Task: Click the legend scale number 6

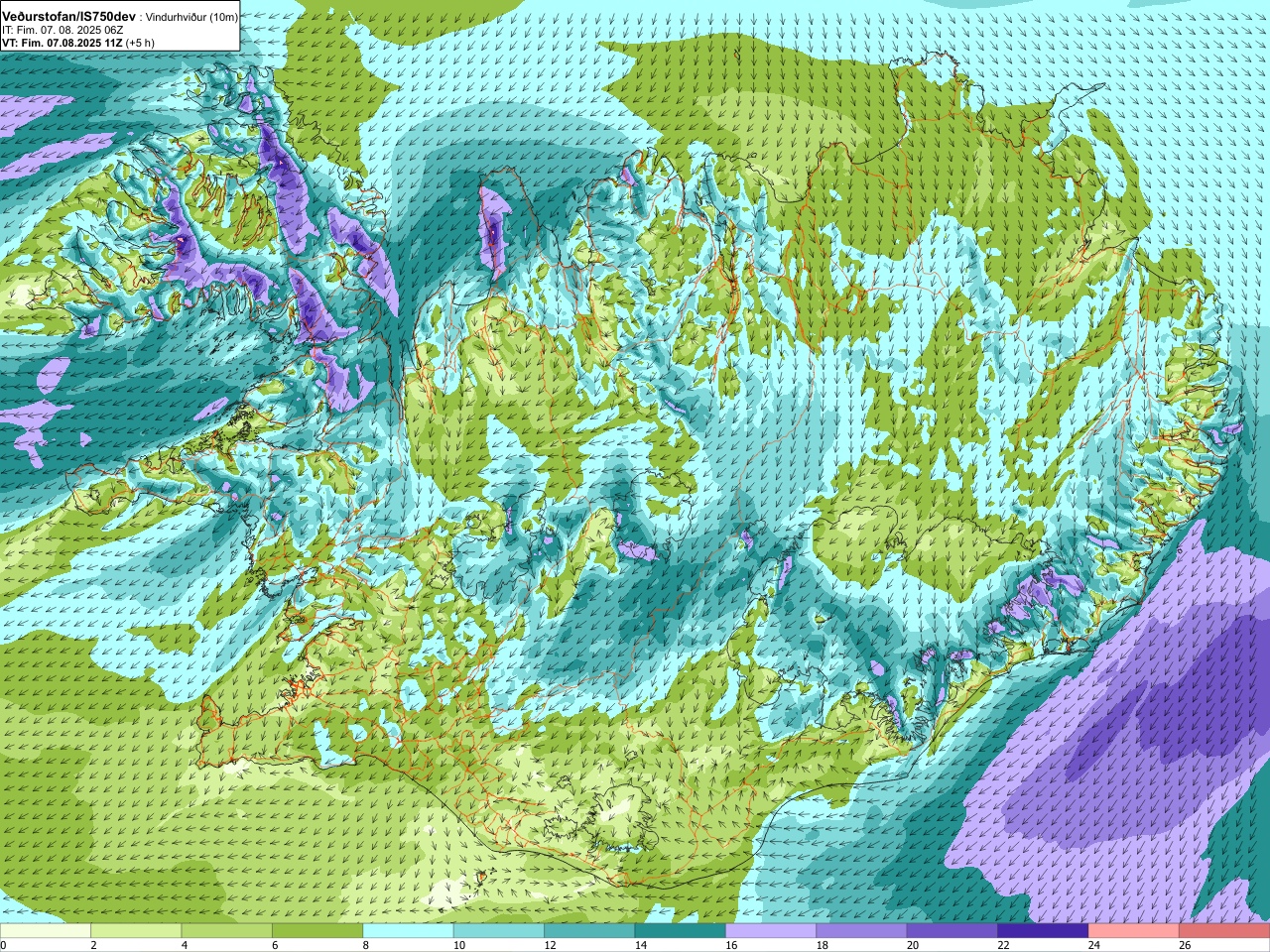Action: tap(275, 945)
